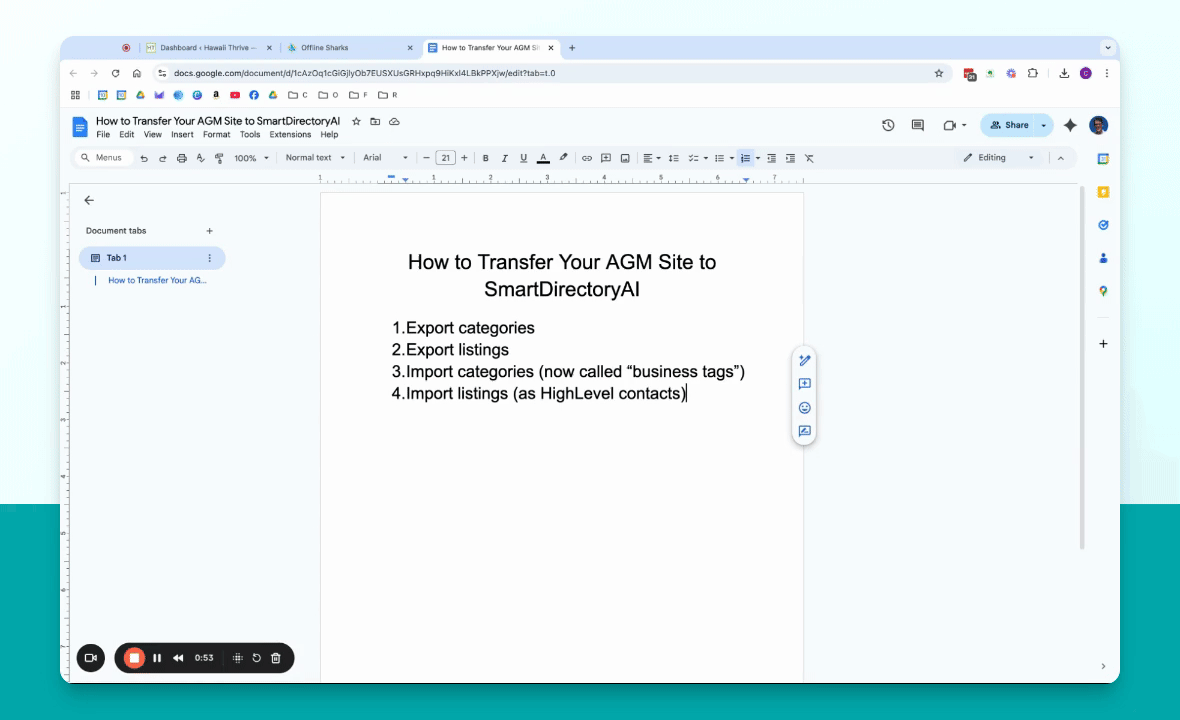The width and height of the screenshot is (1180, 720).
Task: Open the text color picker
Action: pyautogui.click(x=543, y=158)
